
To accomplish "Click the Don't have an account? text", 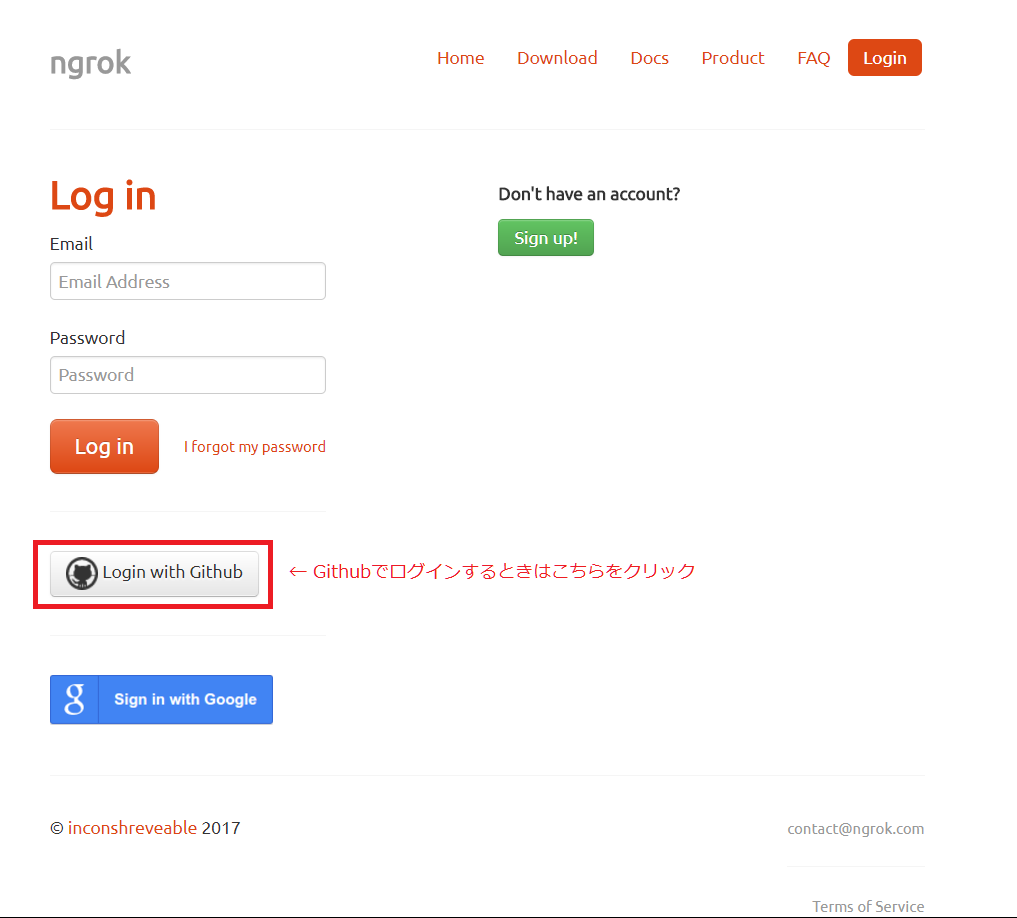I will coord(589,194).
